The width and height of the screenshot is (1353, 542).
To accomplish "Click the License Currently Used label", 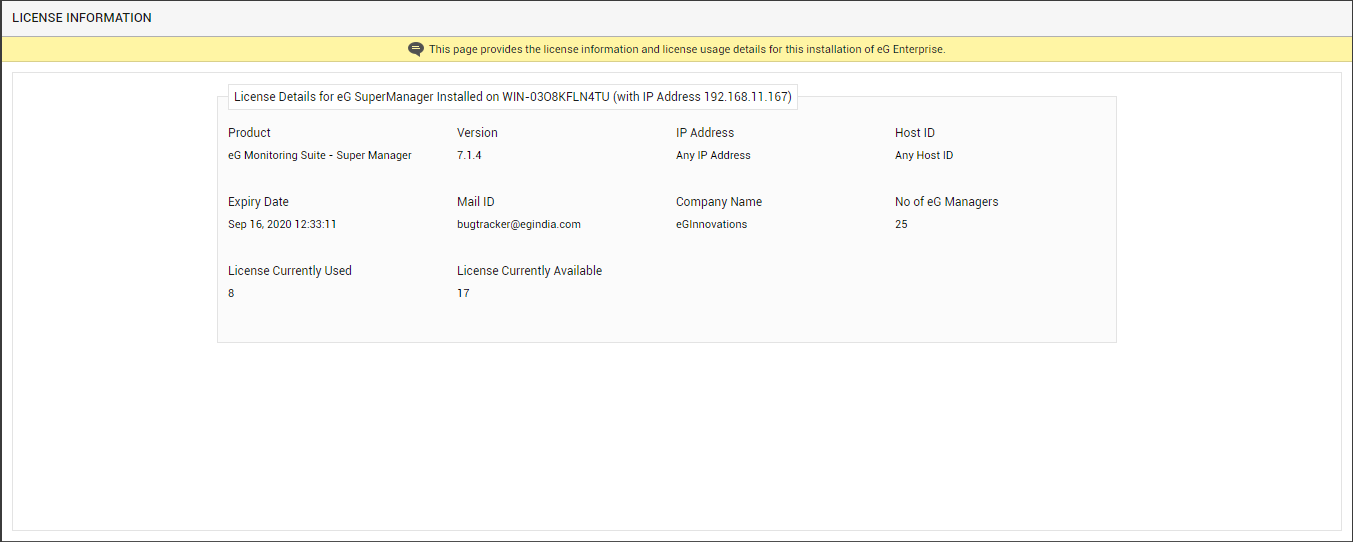I will point(290,271).
